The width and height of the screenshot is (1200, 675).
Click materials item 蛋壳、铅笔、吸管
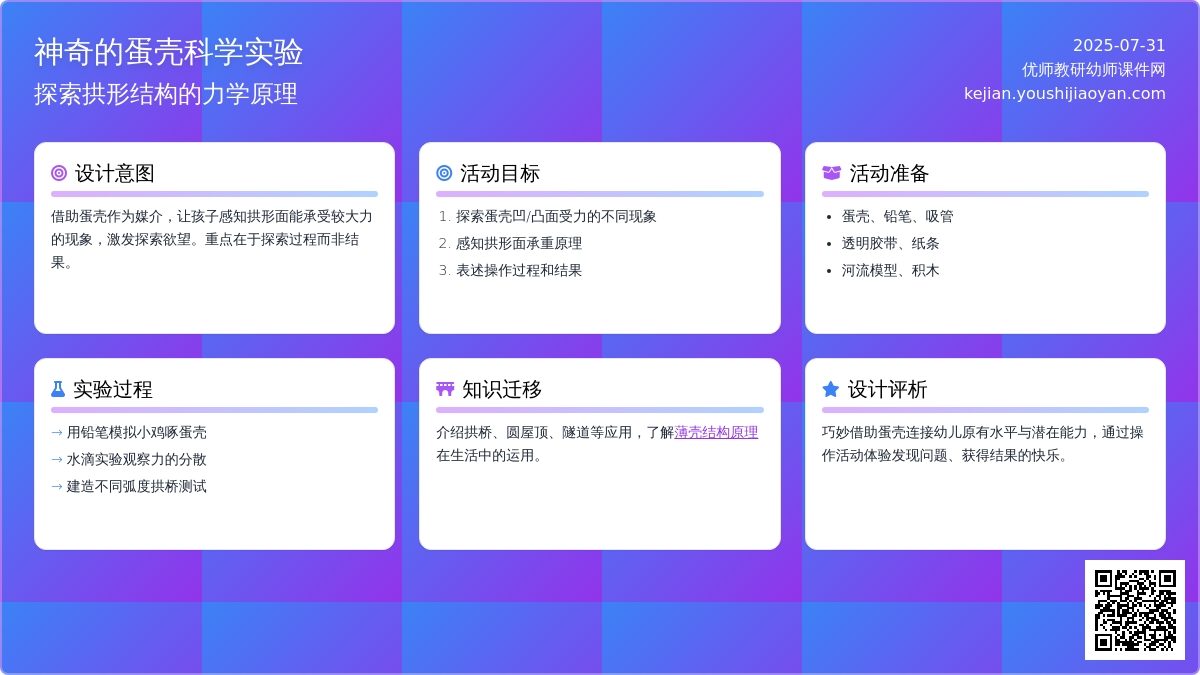898,216
